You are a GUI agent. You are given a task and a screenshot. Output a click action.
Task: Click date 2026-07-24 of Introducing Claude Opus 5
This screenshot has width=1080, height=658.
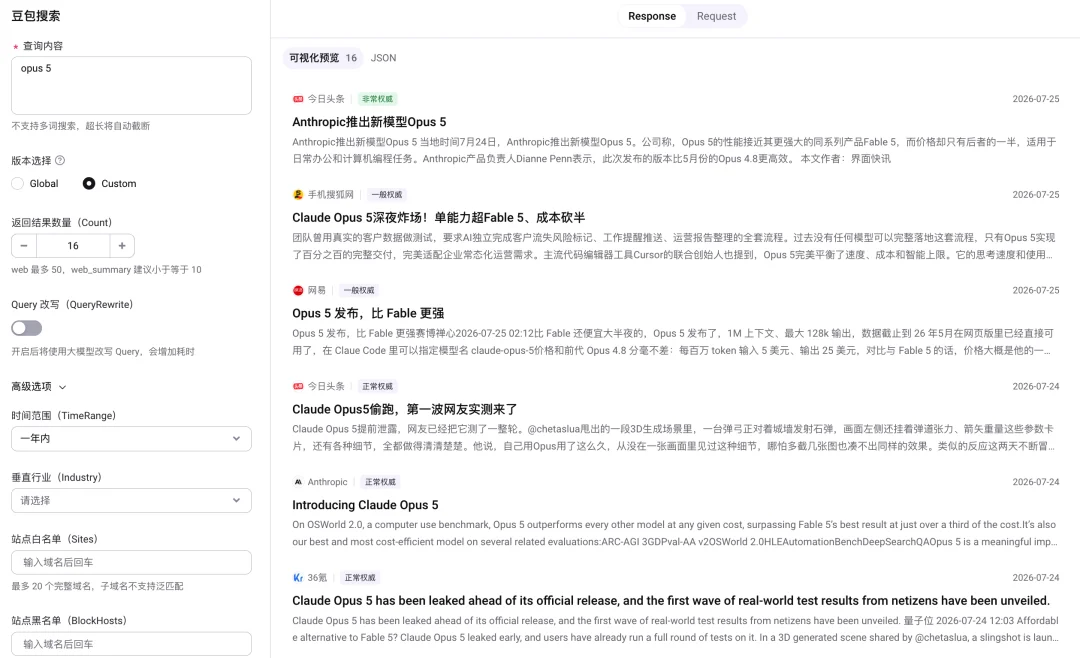(1036, 482)
